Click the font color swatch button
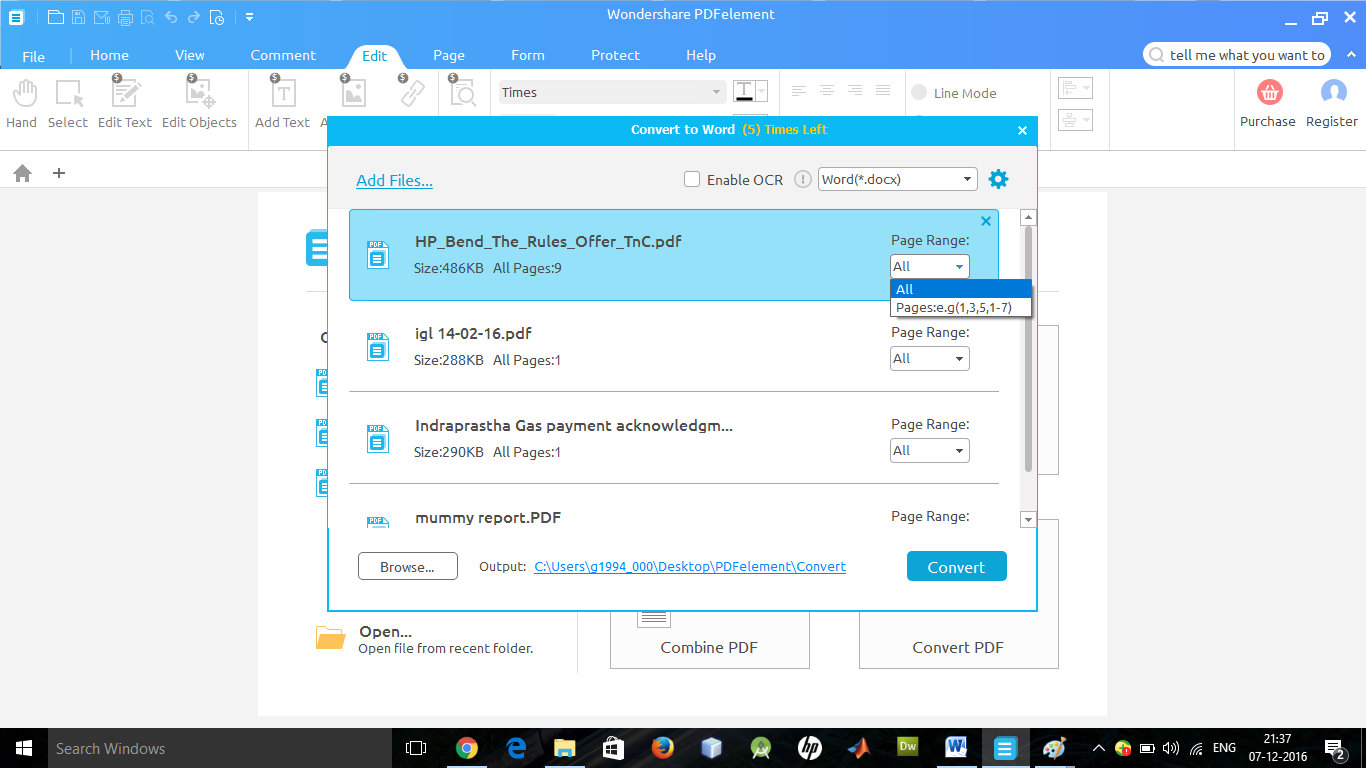 [x=744, y=92]
